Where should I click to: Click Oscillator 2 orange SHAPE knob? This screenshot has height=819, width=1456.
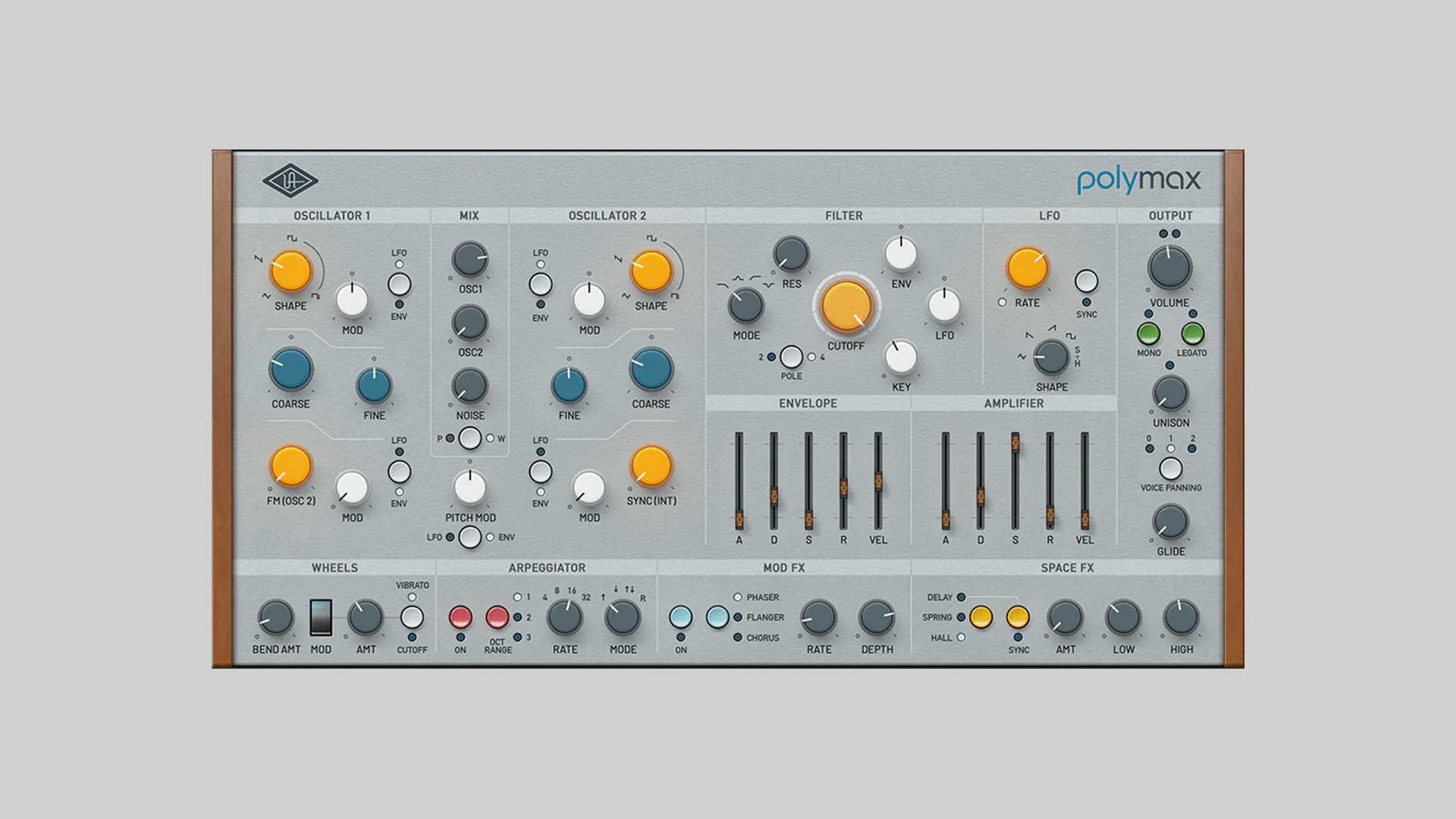point(651,271)
